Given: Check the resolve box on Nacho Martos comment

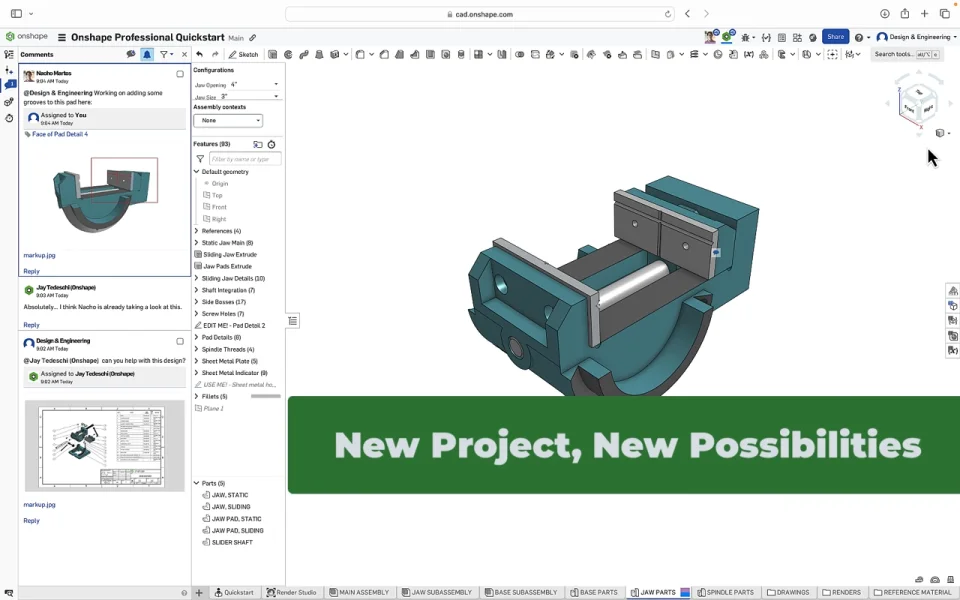Looking at the screenshot, I should 180,74.
